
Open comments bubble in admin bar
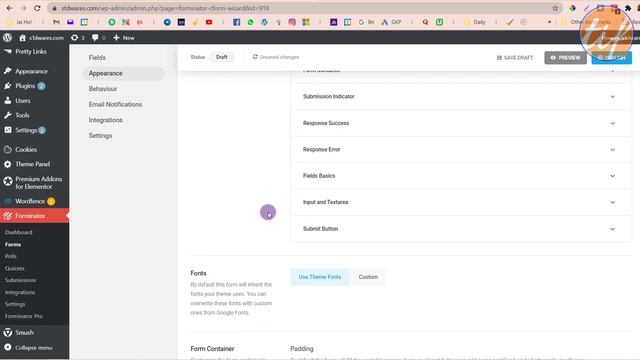click(95, 38)
